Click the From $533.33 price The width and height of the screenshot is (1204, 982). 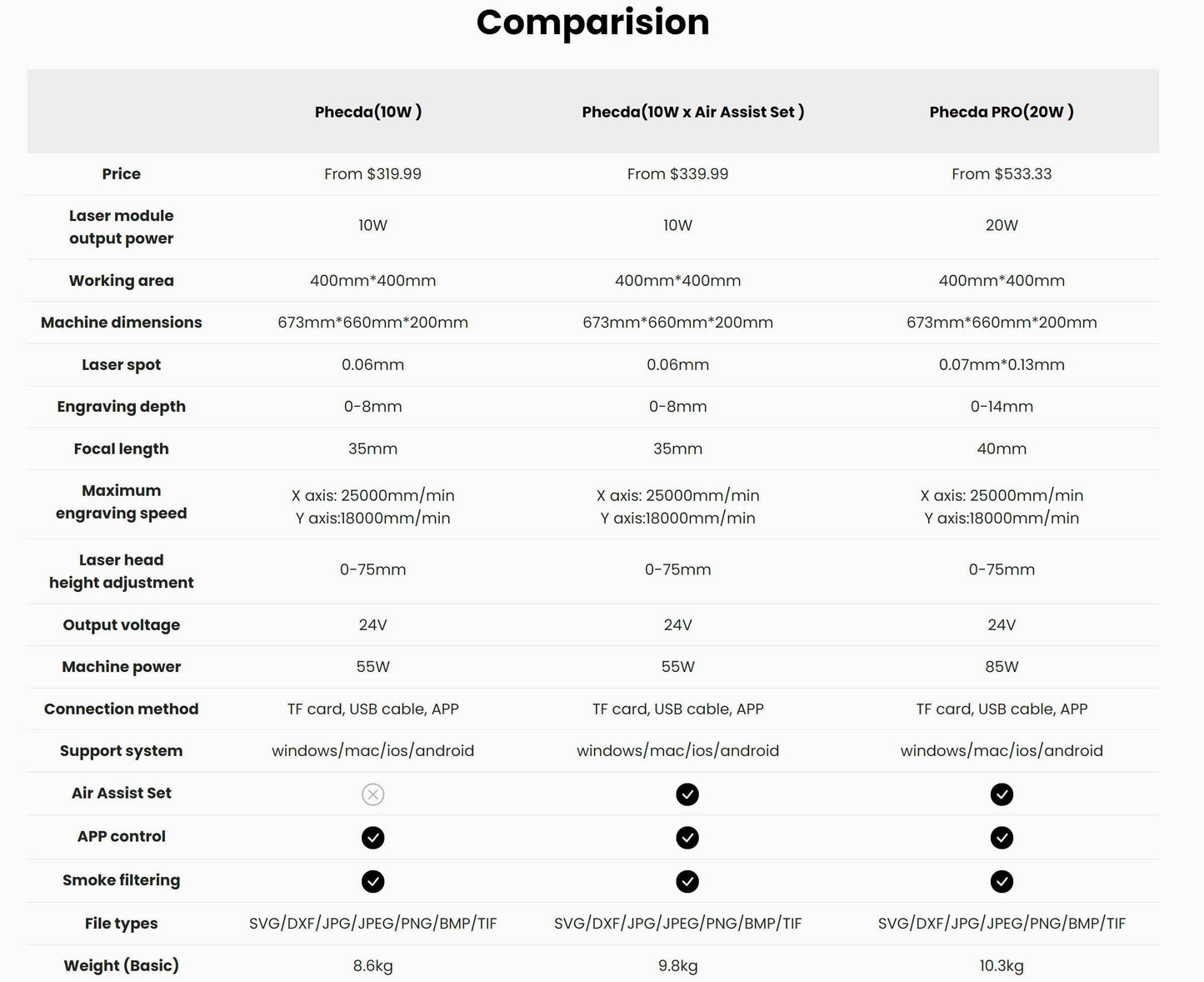point(1002,174)
